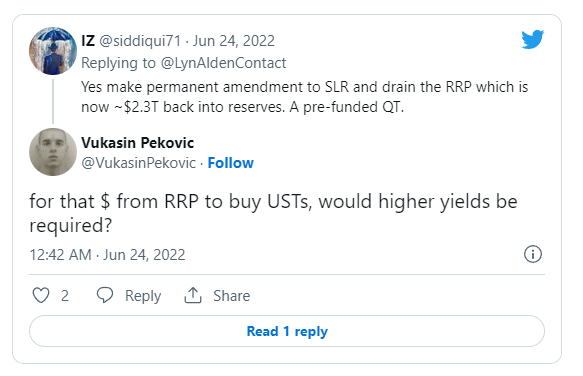Open Vukasin Pekovic's profile photo

click(x=53, y=152)
